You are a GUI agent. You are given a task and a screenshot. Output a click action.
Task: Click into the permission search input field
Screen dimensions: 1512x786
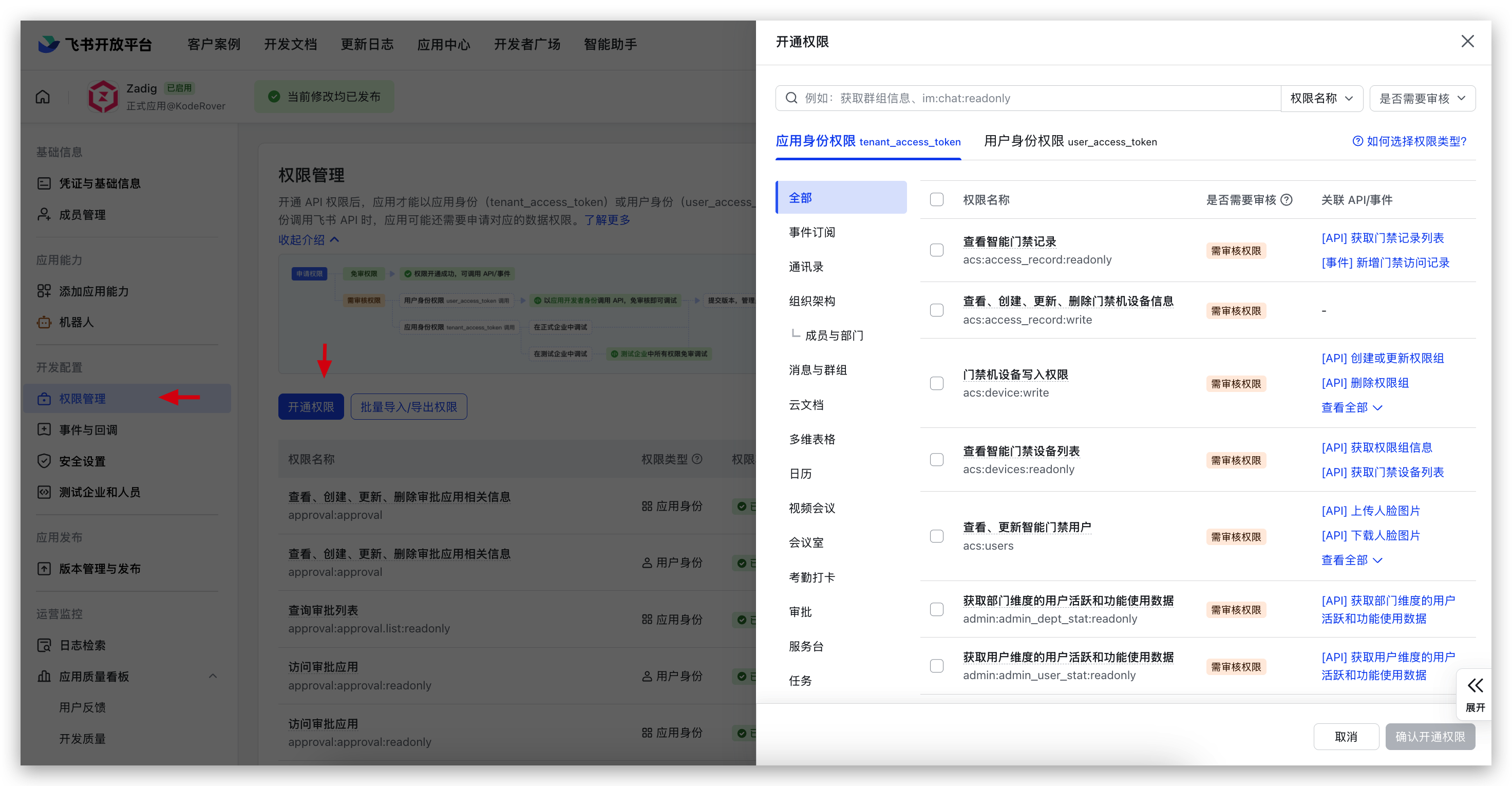(1033, 98)
